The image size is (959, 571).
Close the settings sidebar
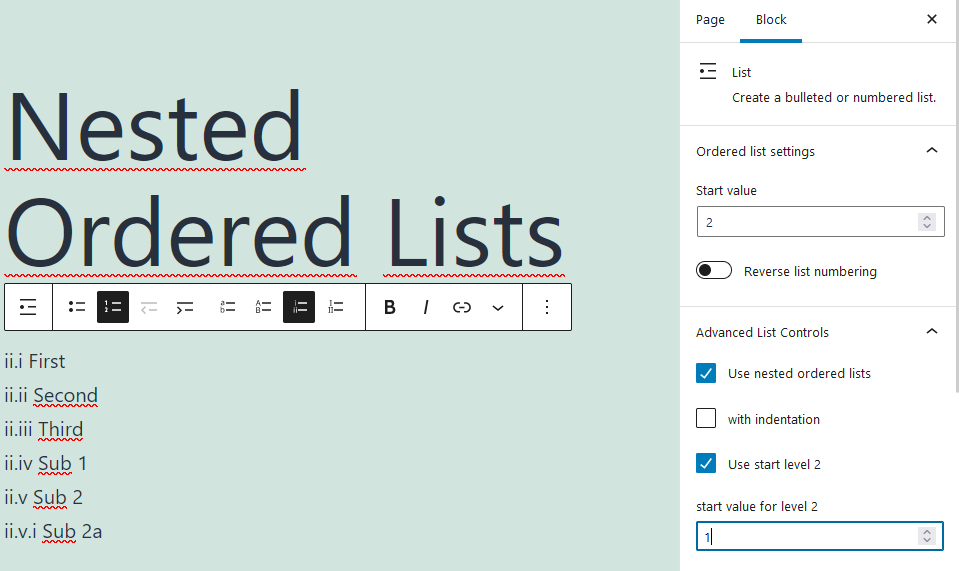[x=931, y=20]
